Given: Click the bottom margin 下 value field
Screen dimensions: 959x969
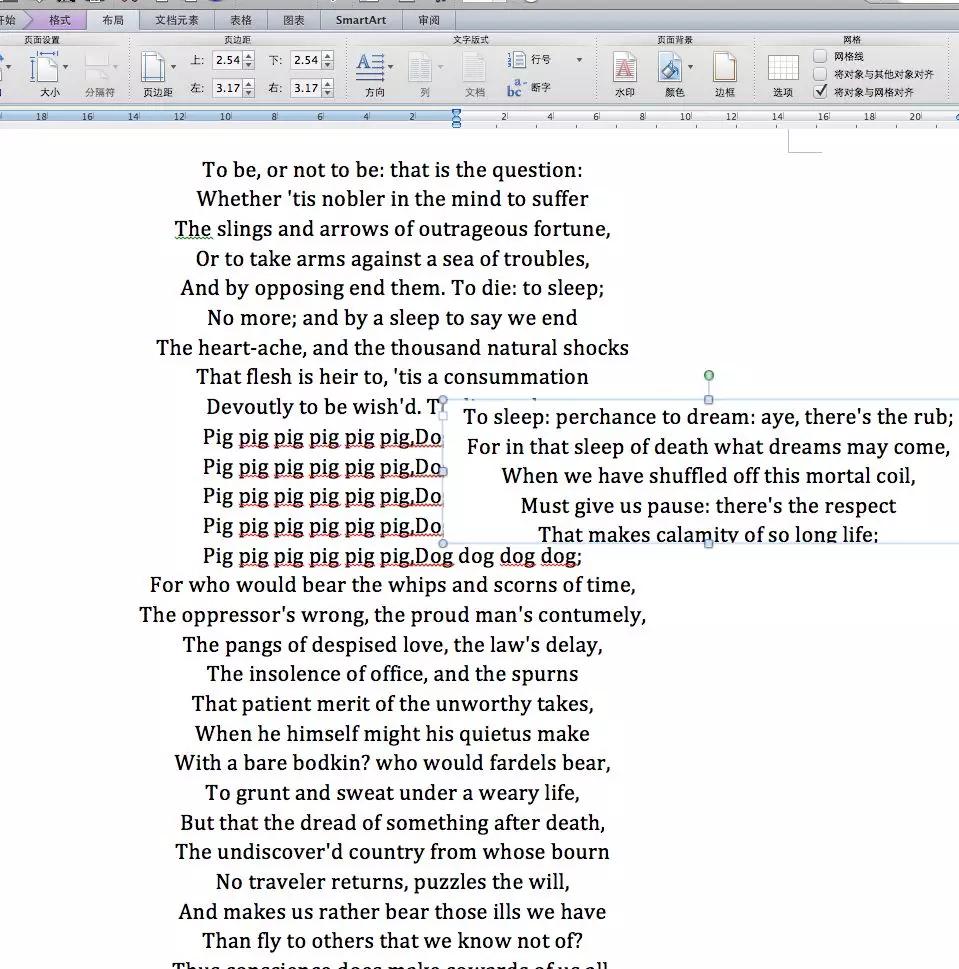Looking at the screenshot, I should click(x=306, y=60).
